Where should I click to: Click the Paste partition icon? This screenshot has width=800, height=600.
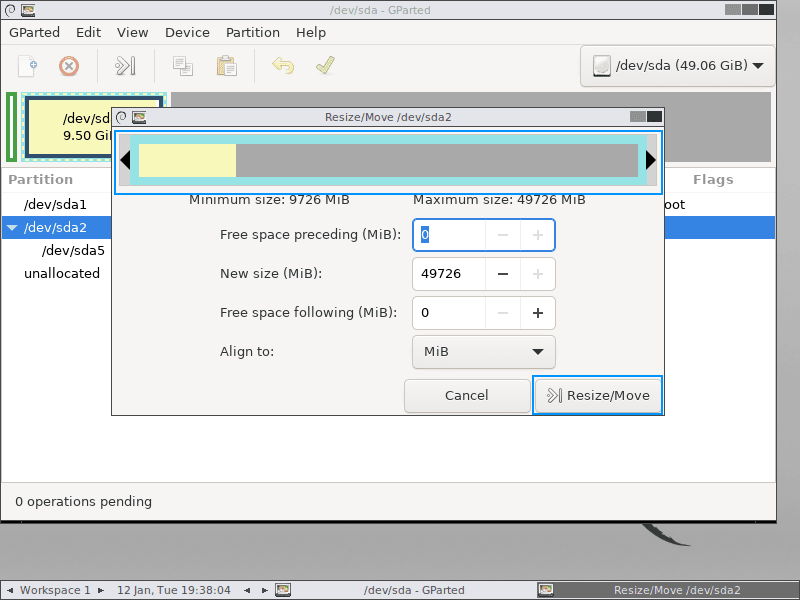(x=225, y=66)
